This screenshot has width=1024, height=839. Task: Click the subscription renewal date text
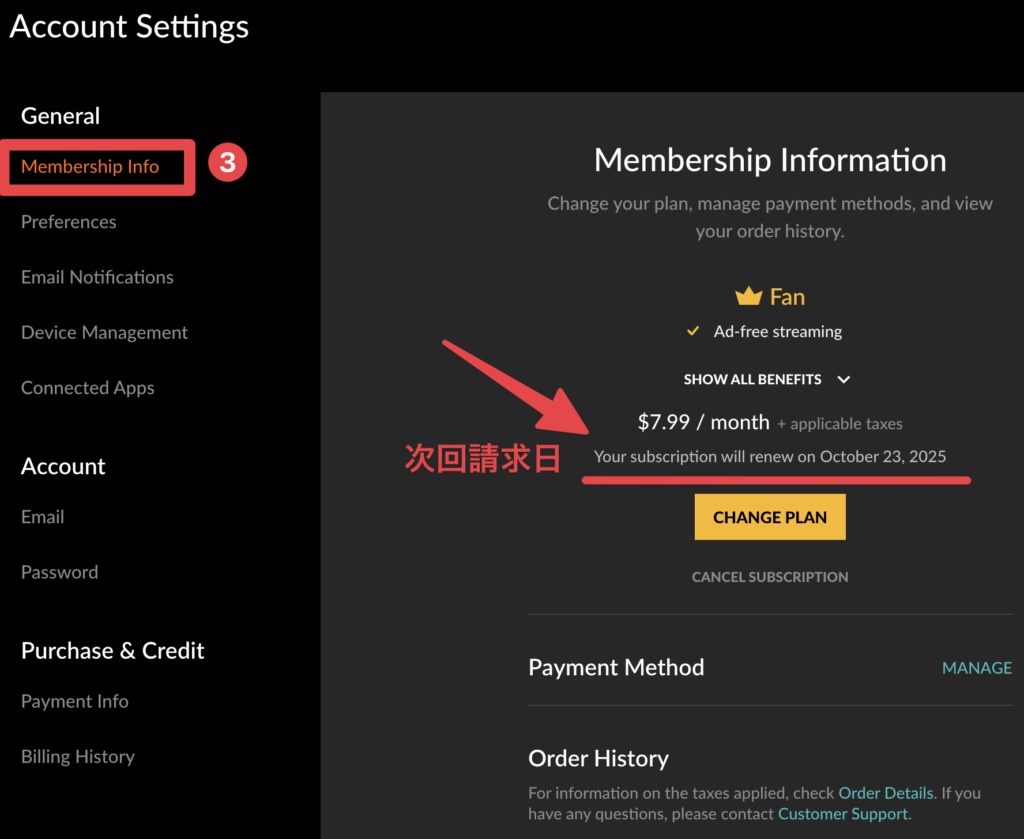(x=770, y=456)
